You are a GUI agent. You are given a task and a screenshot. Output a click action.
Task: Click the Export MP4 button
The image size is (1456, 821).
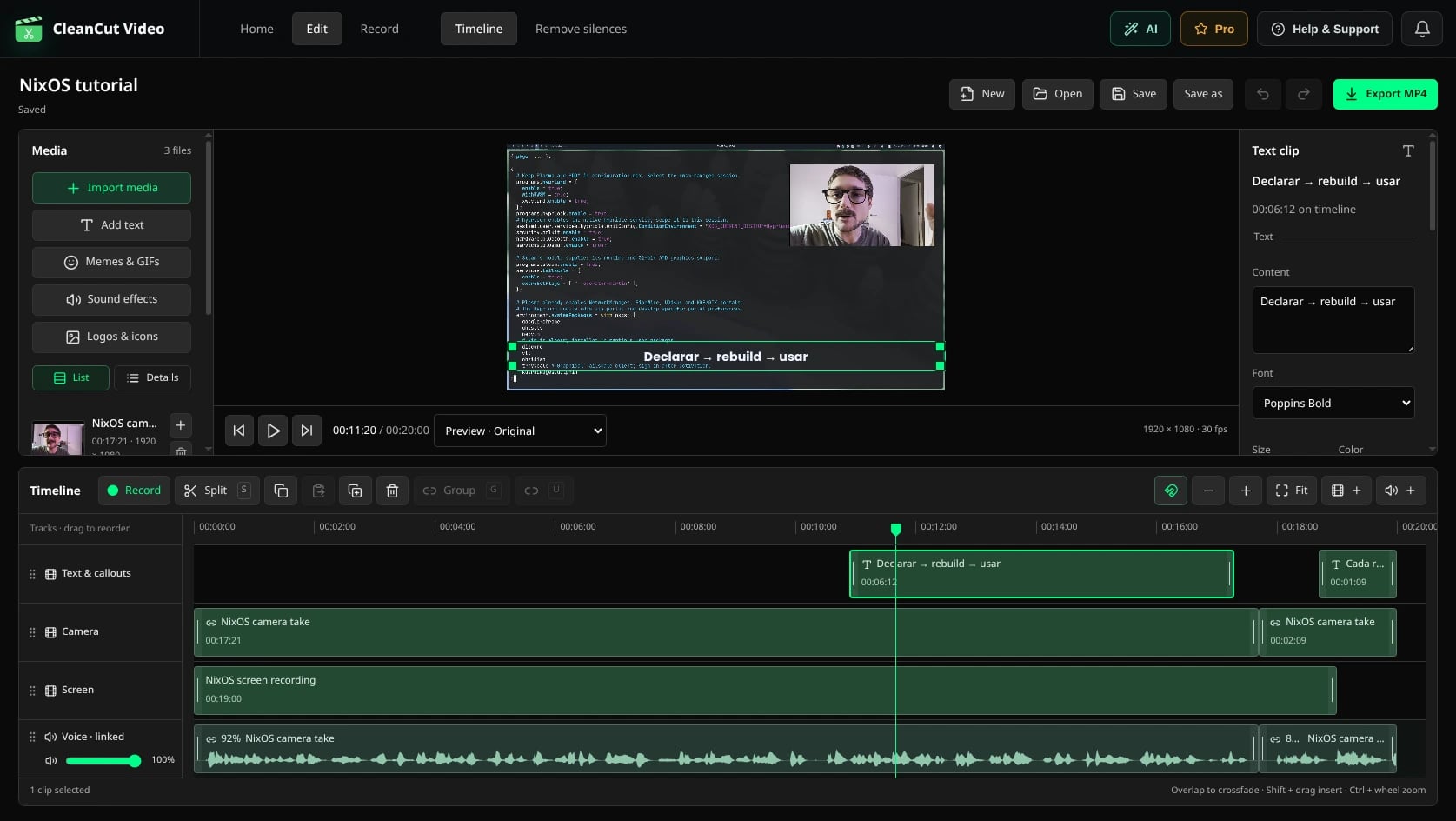1385,94
